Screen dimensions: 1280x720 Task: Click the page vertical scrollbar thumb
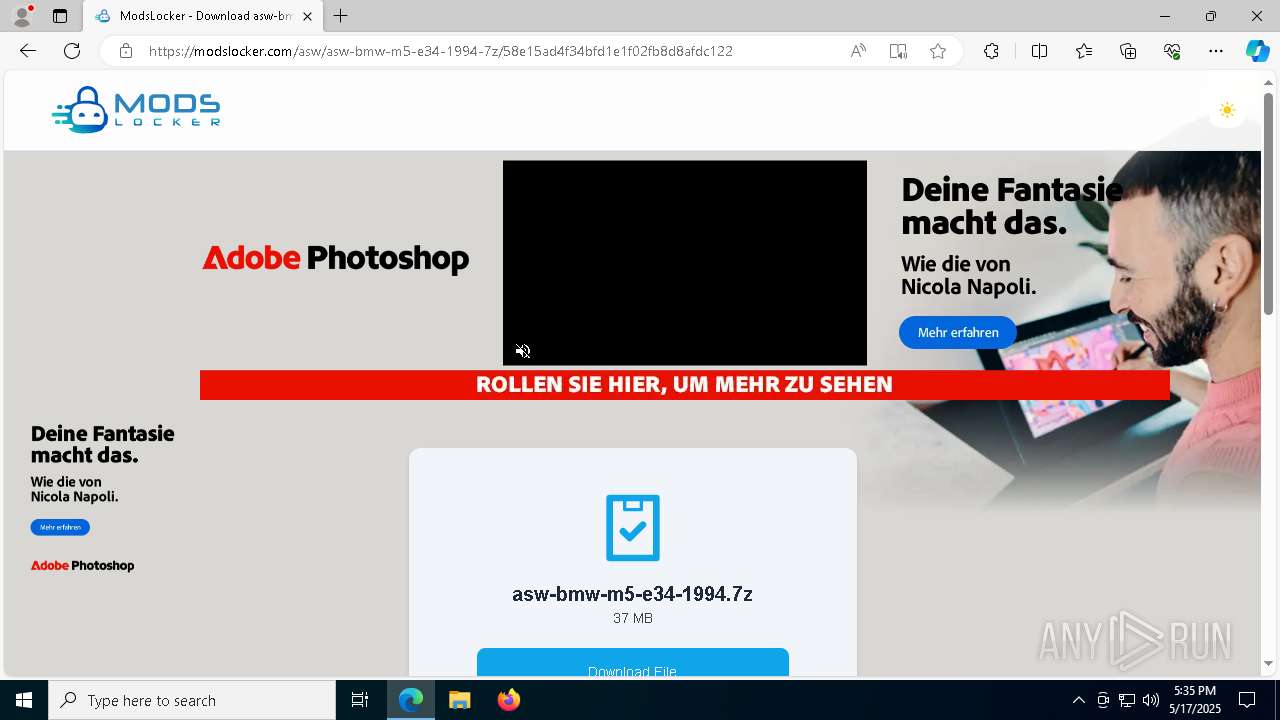click(x=1268, y=204)
